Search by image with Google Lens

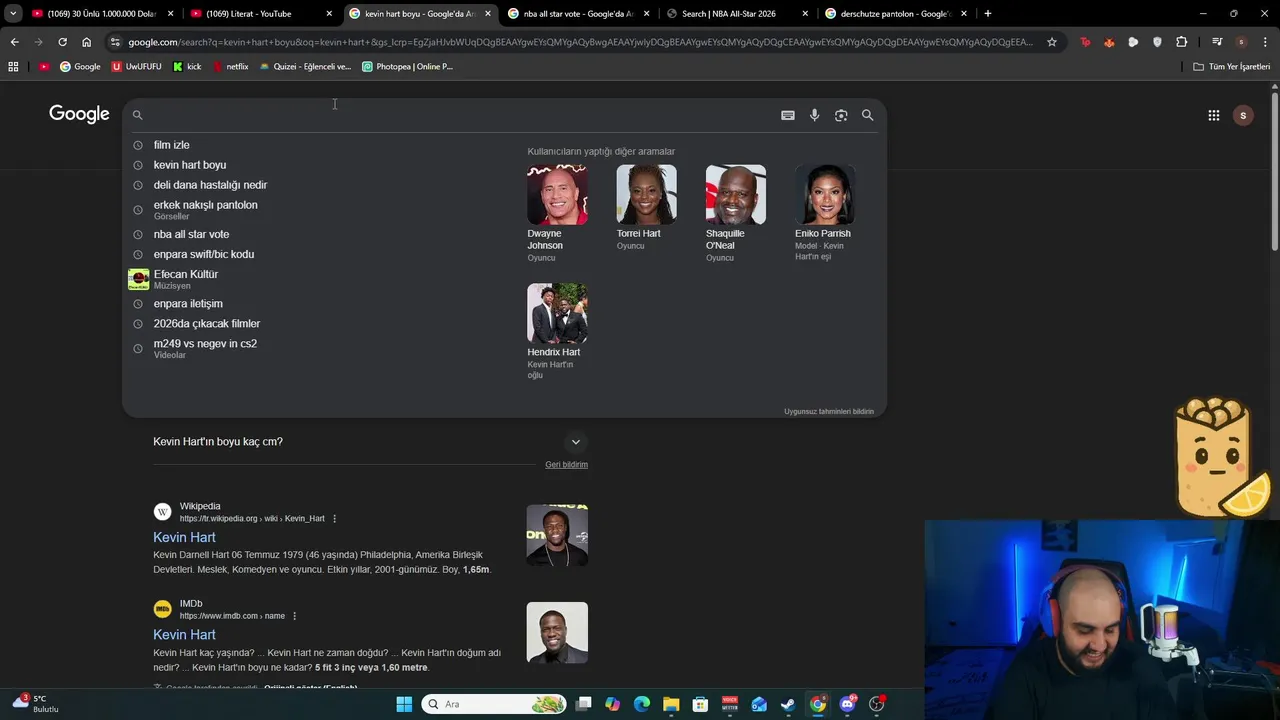click(x=841, y=115)
